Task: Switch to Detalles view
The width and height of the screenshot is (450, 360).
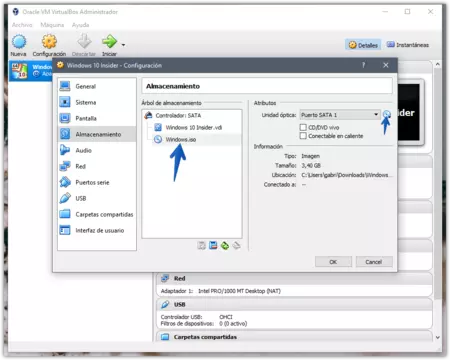Action: click(x=363, y=45)
